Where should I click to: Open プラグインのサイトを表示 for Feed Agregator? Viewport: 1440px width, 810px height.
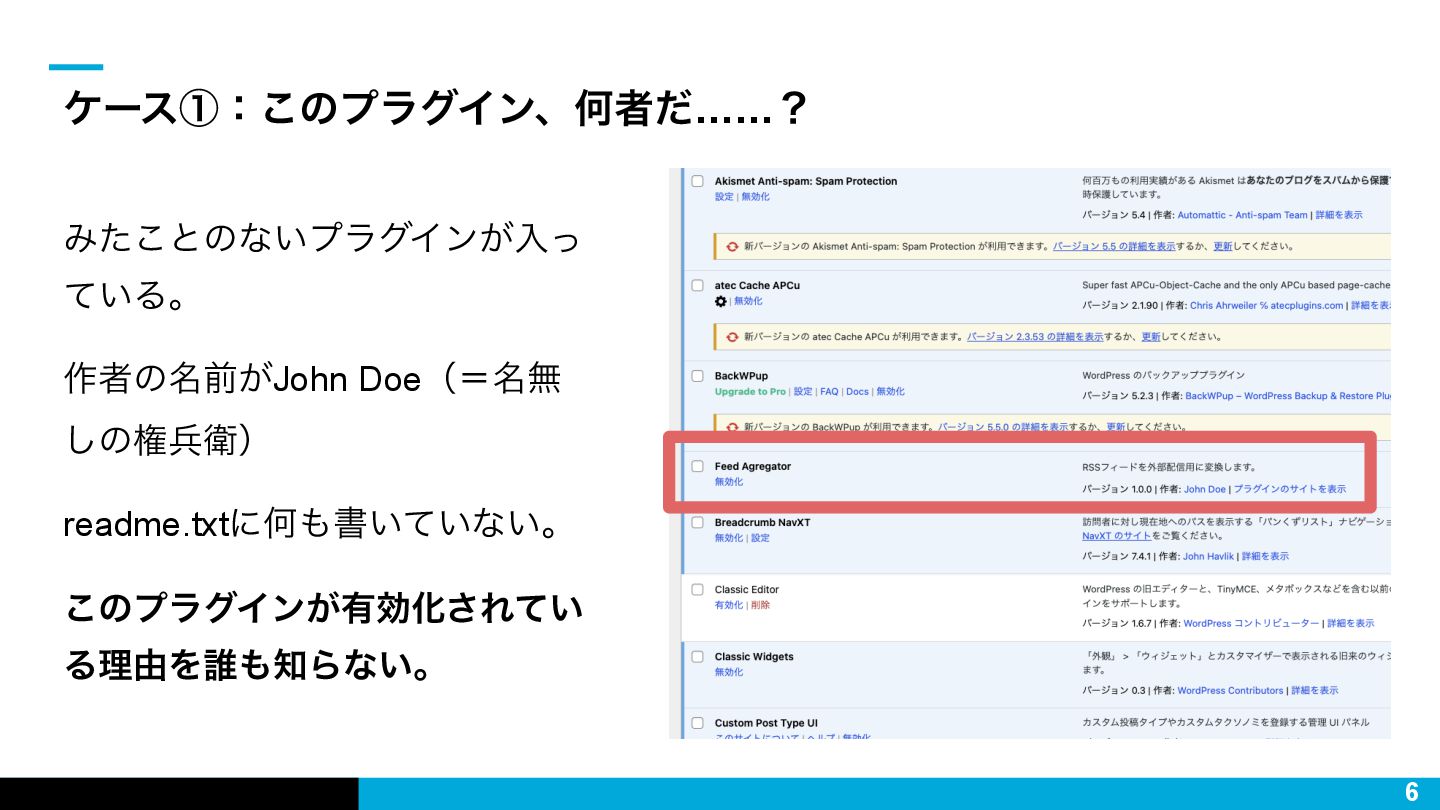1289,489
